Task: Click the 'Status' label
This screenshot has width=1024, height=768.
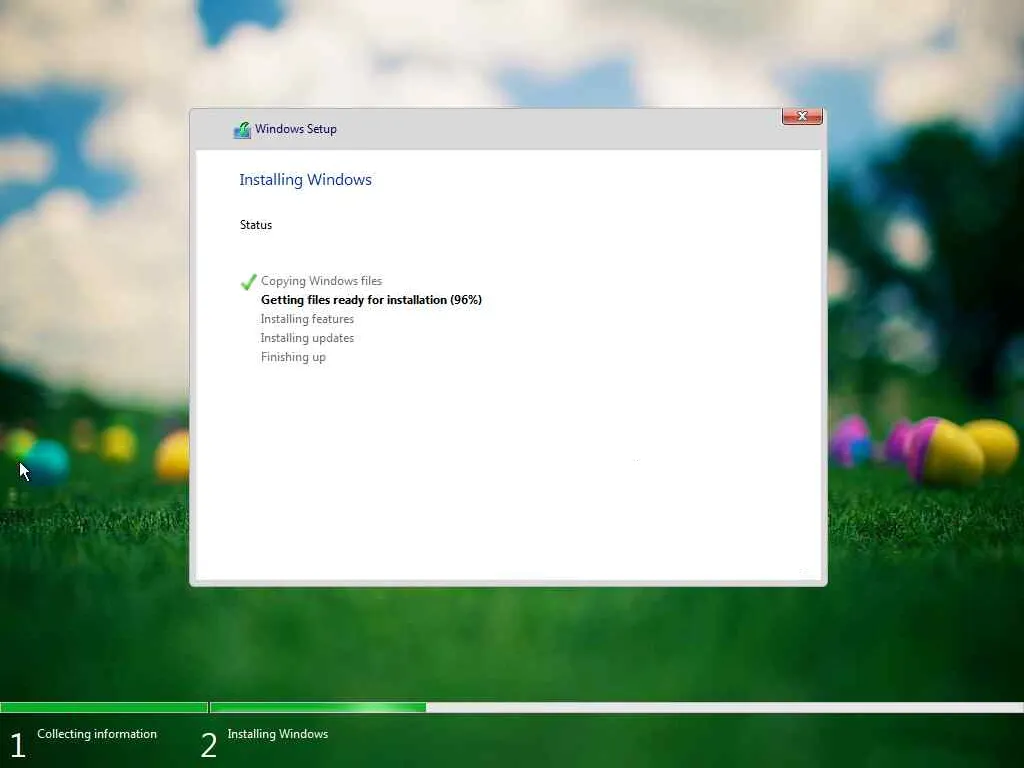Action: click(256, 225)
